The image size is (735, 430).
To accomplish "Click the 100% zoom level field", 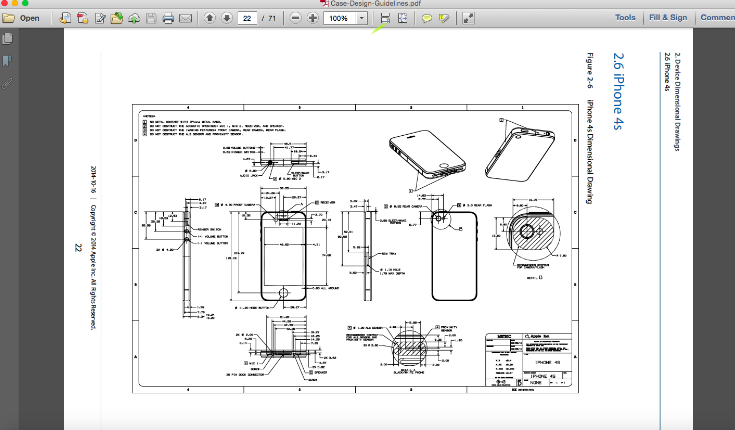I will tap(340, 18).
